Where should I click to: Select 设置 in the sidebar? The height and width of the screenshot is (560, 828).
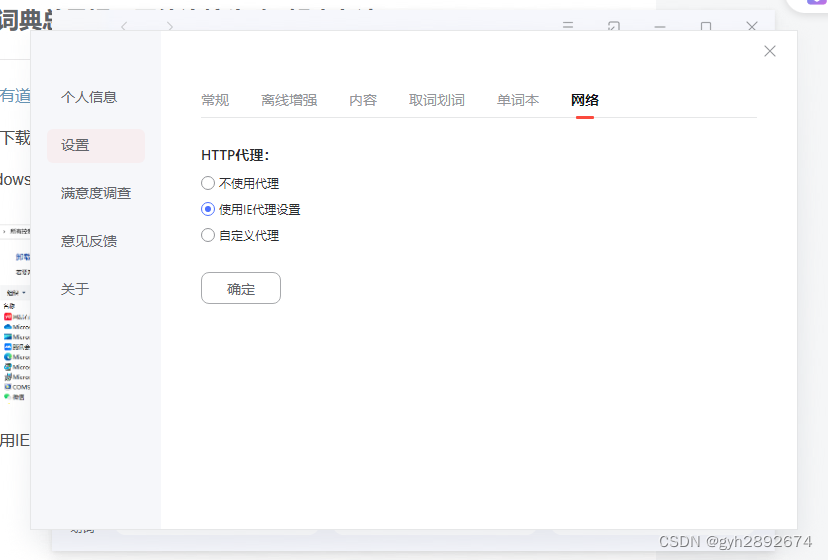tap(96, 145)
